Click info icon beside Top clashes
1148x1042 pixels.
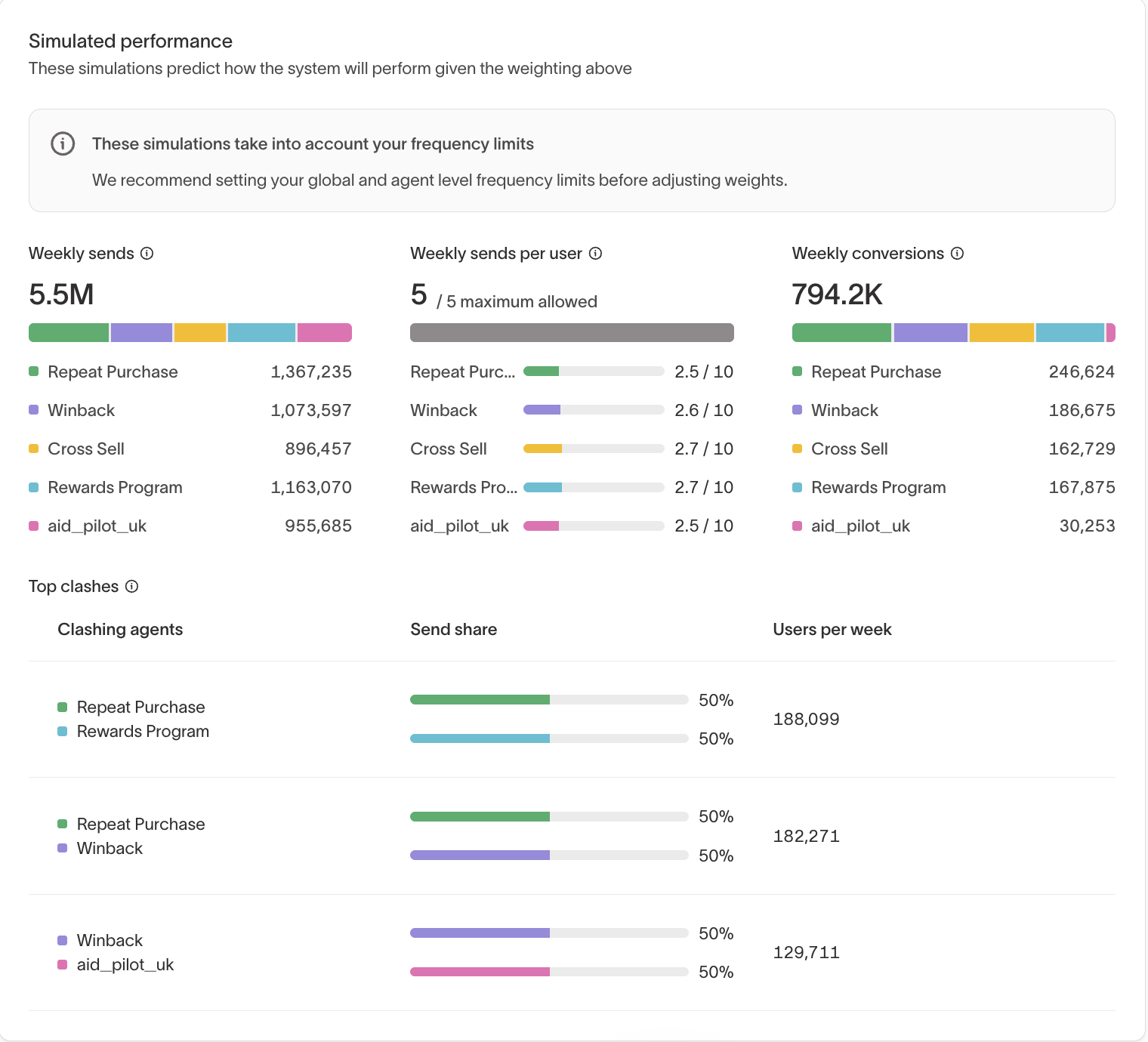click(x=131, y=587)
